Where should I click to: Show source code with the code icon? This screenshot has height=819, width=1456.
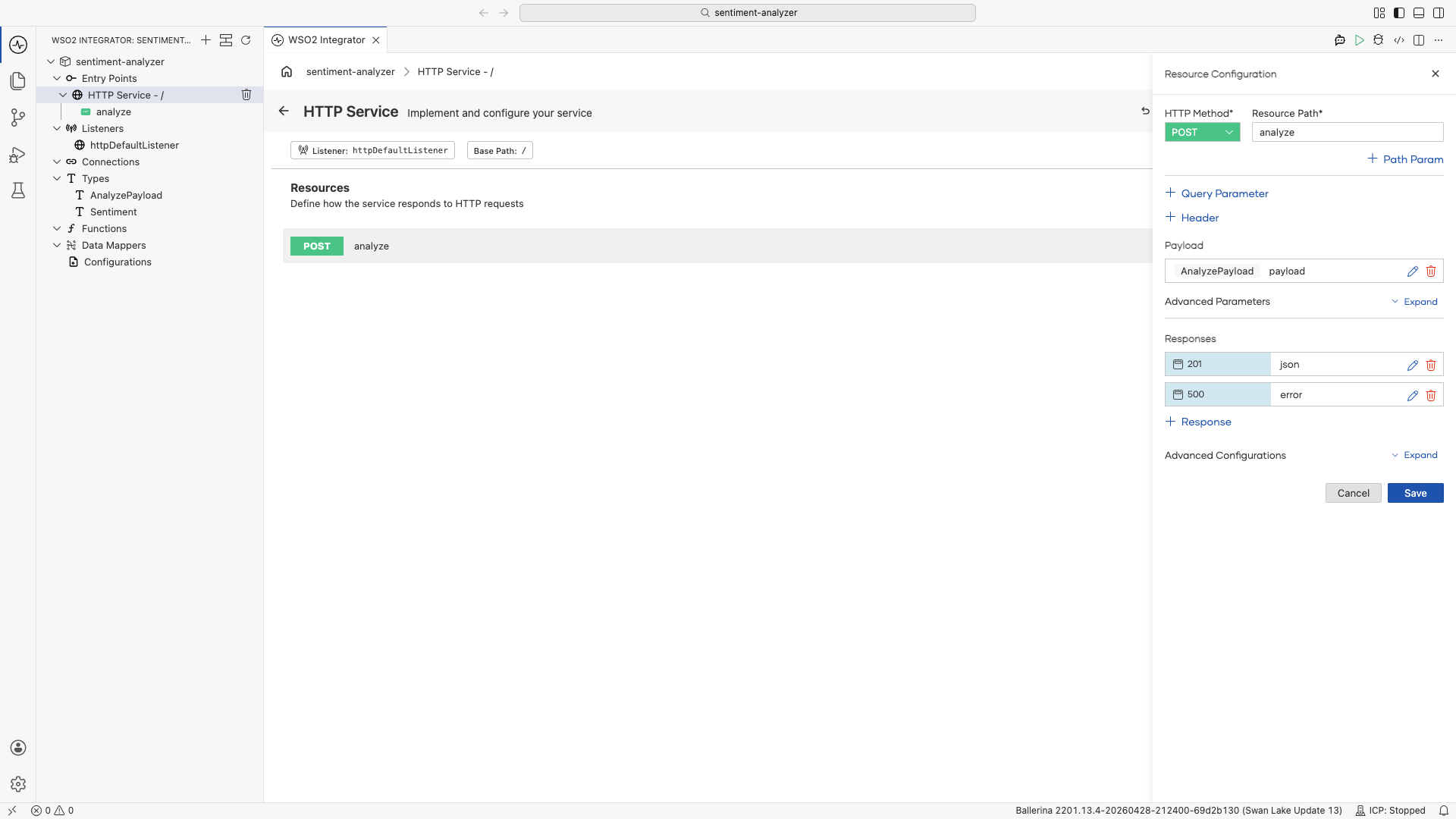click(x=1399, y=40)
